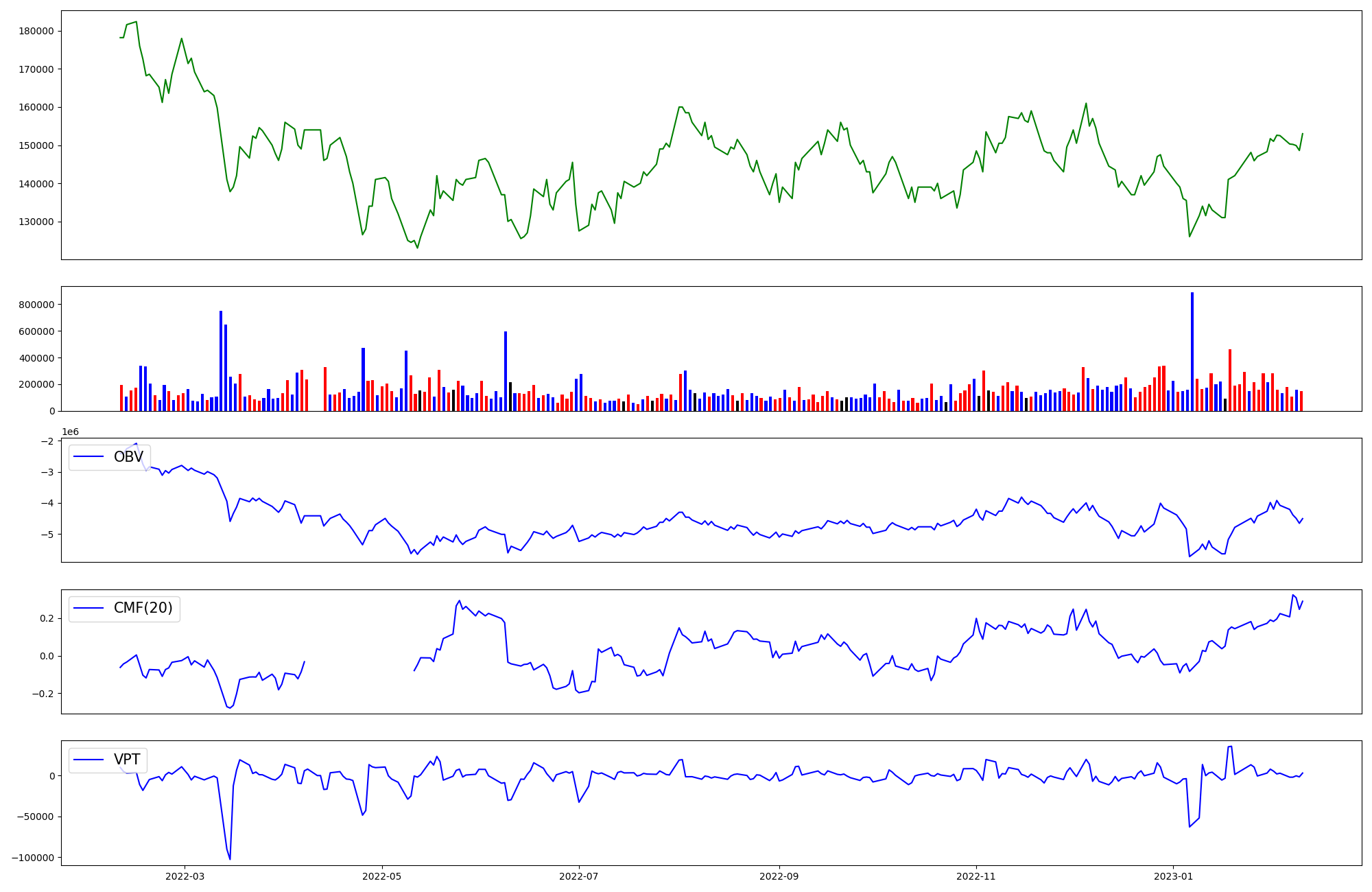The width and height of the screenshot is (1372, 892).
Task: Click the VPT legend label
Action: tap(127, 760)
